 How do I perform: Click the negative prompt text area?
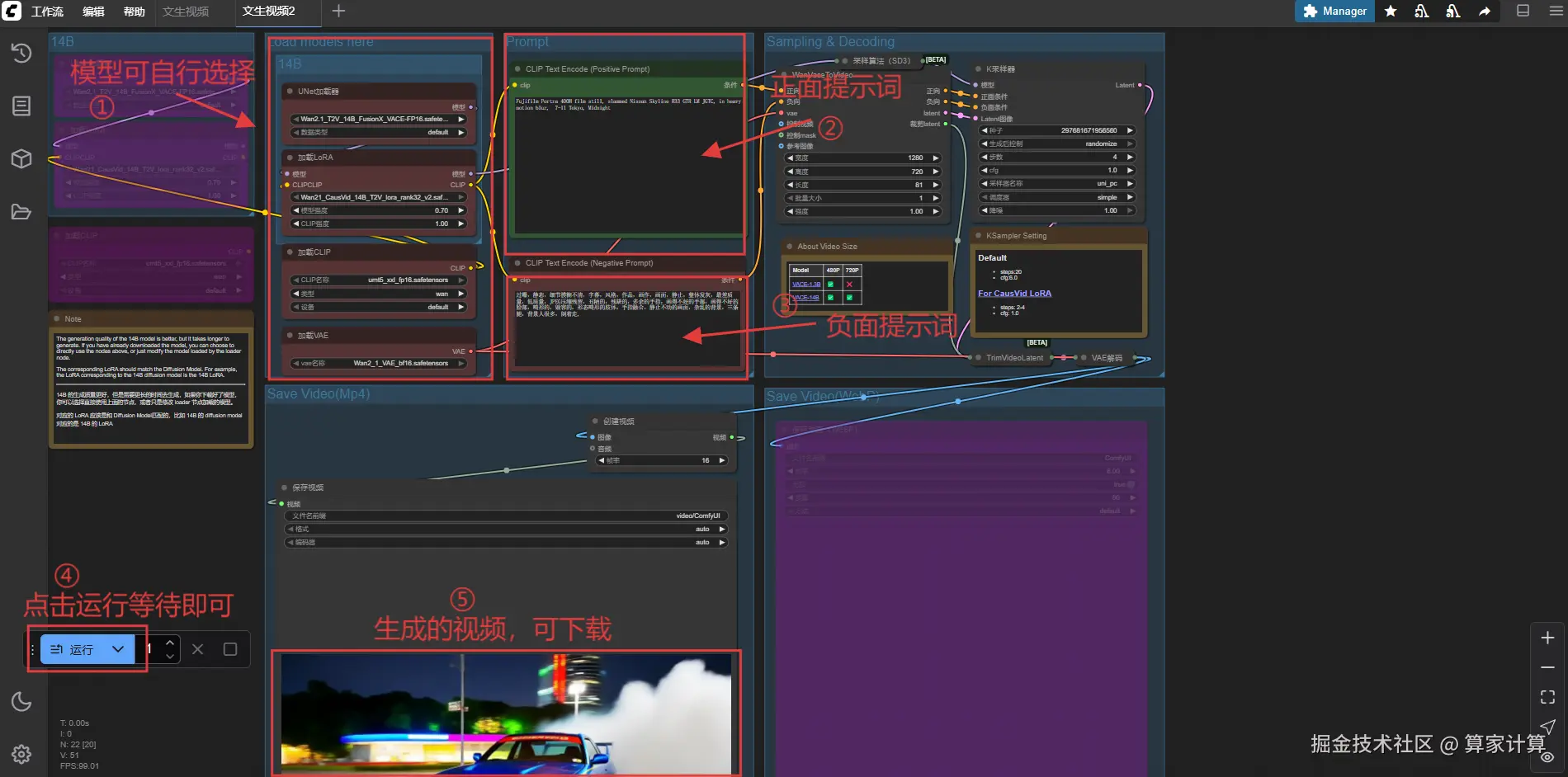pyautogui.click(x=628, y=327)
